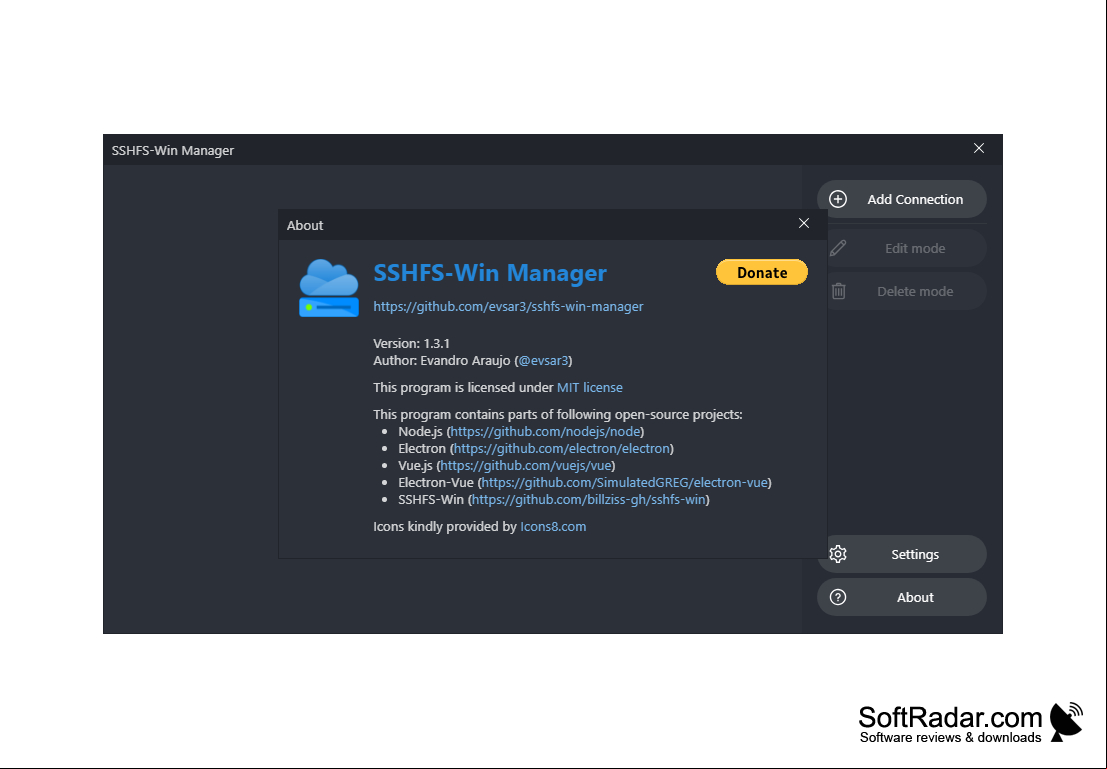Image resolution: width=1107 pixels, height=769 pixels.
Task: Click the 'Electron' list item label
Action: point(422,448)
